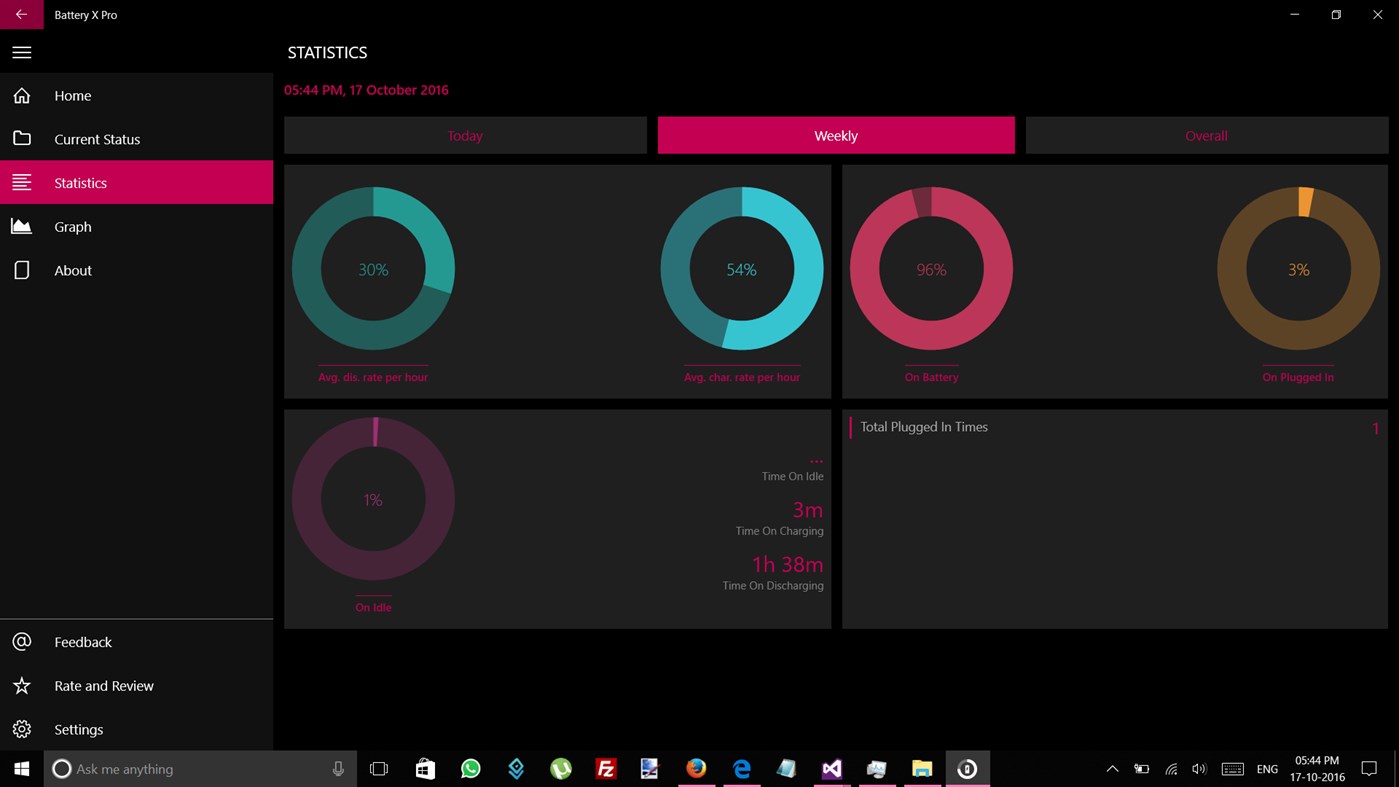The image size is (1399, 787).
Task: View the Current Status page
Action: click(x=97, y=139)
